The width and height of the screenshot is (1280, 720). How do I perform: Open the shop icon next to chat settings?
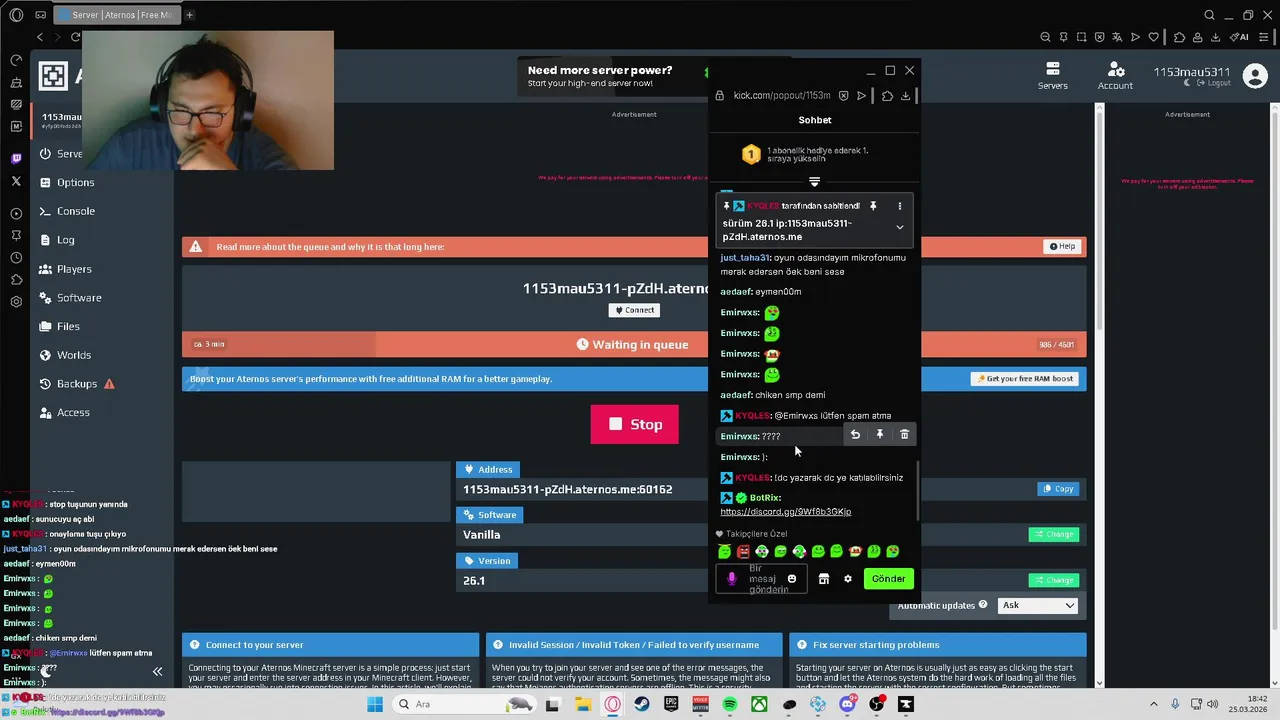pyautogui.click(x=824, y=579)
